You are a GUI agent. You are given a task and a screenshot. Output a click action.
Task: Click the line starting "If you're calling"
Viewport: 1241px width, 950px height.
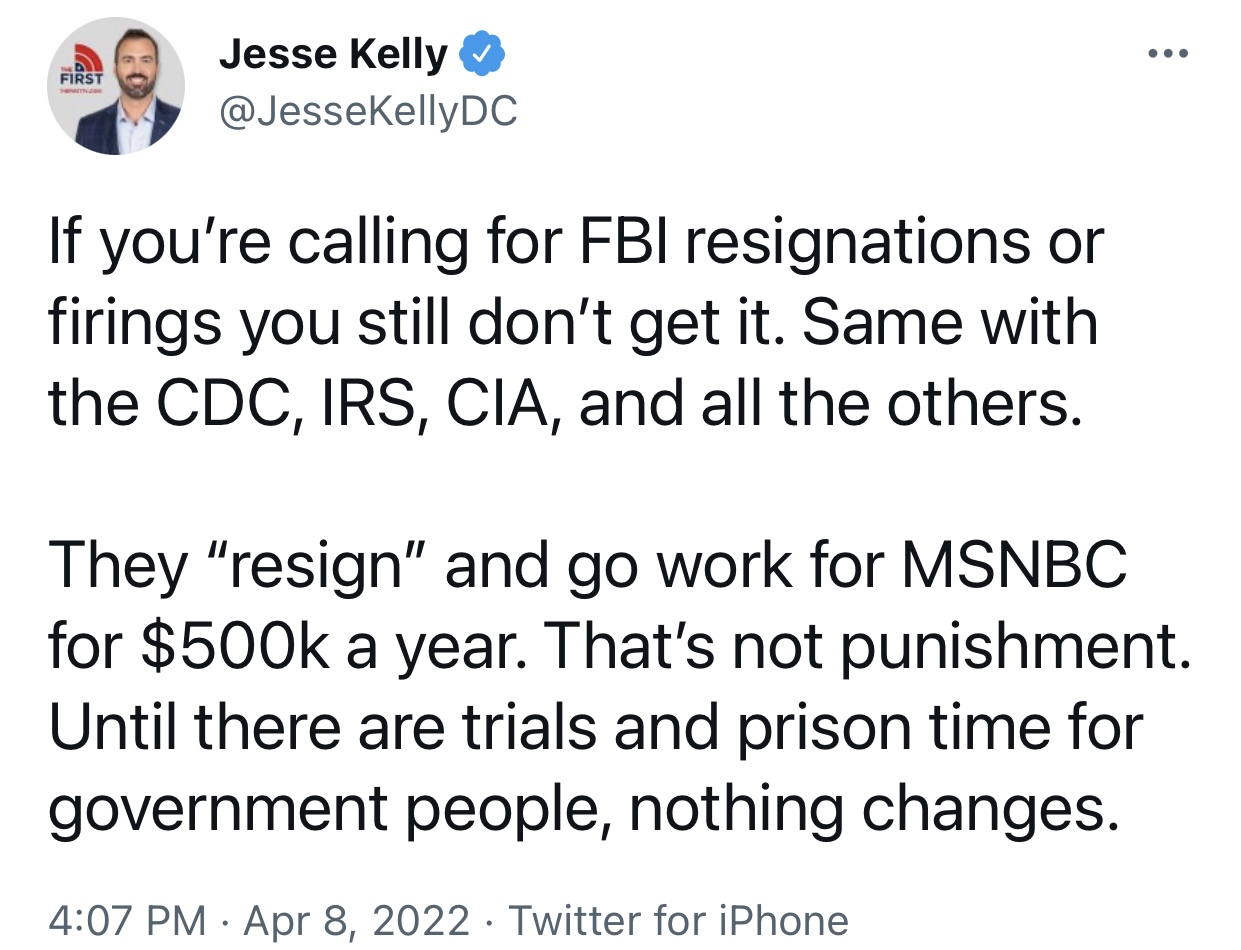(576, 245)
